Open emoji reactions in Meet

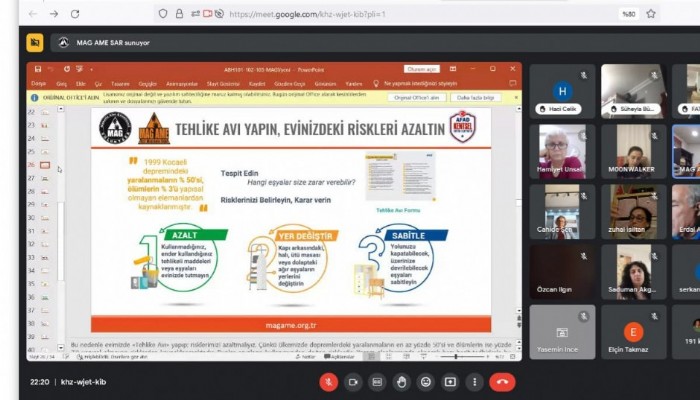[426, 382]
